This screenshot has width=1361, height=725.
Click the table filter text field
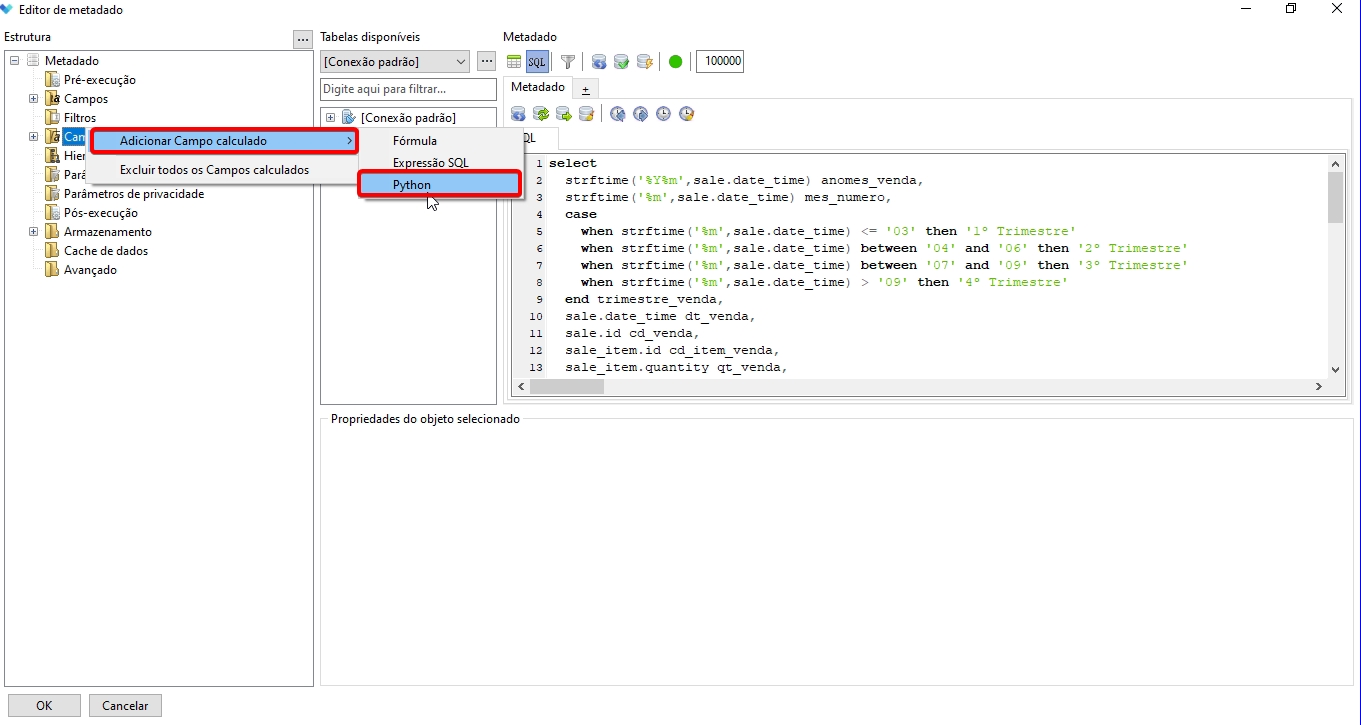408,90
